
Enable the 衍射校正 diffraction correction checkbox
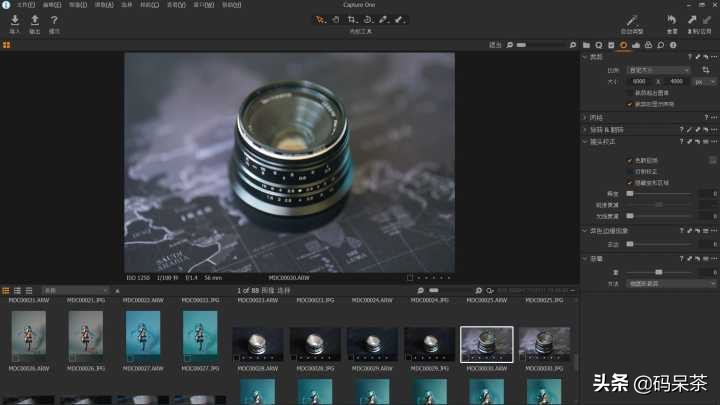[x=630, y=171]
